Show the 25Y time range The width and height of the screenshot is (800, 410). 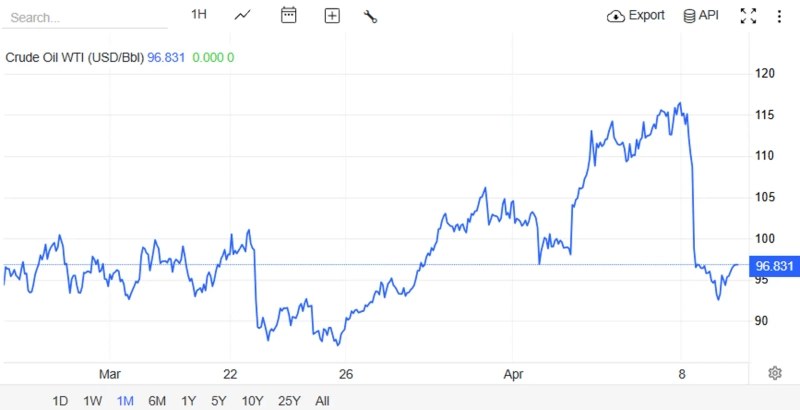pyautogui.click(x=289, y=401)
